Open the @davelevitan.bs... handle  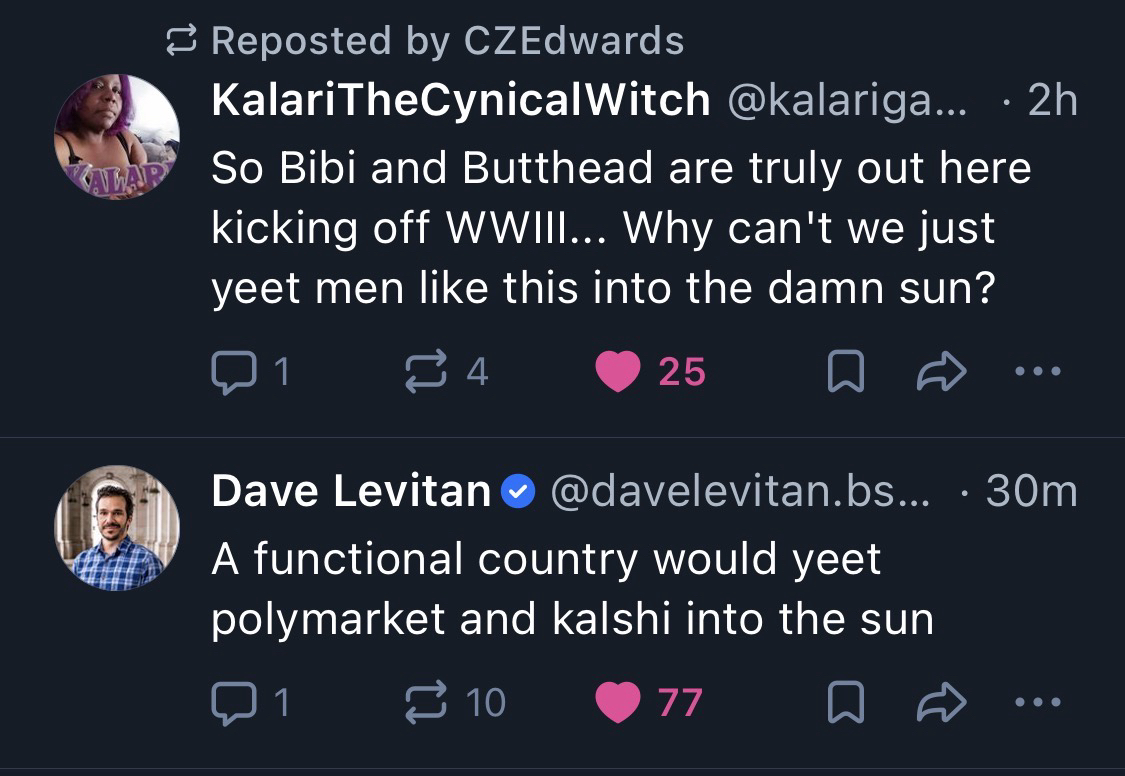tap(740, 491)
